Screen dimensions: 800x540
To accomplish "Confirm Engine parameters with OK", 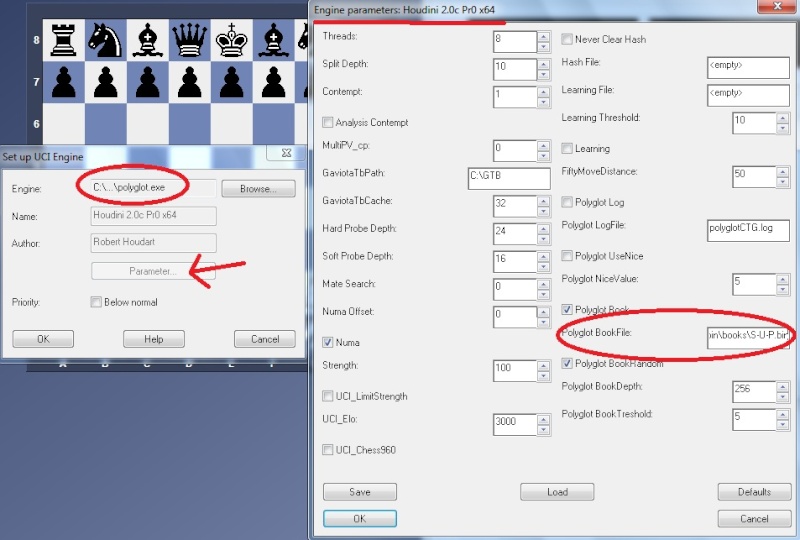I will click(360, 519).
